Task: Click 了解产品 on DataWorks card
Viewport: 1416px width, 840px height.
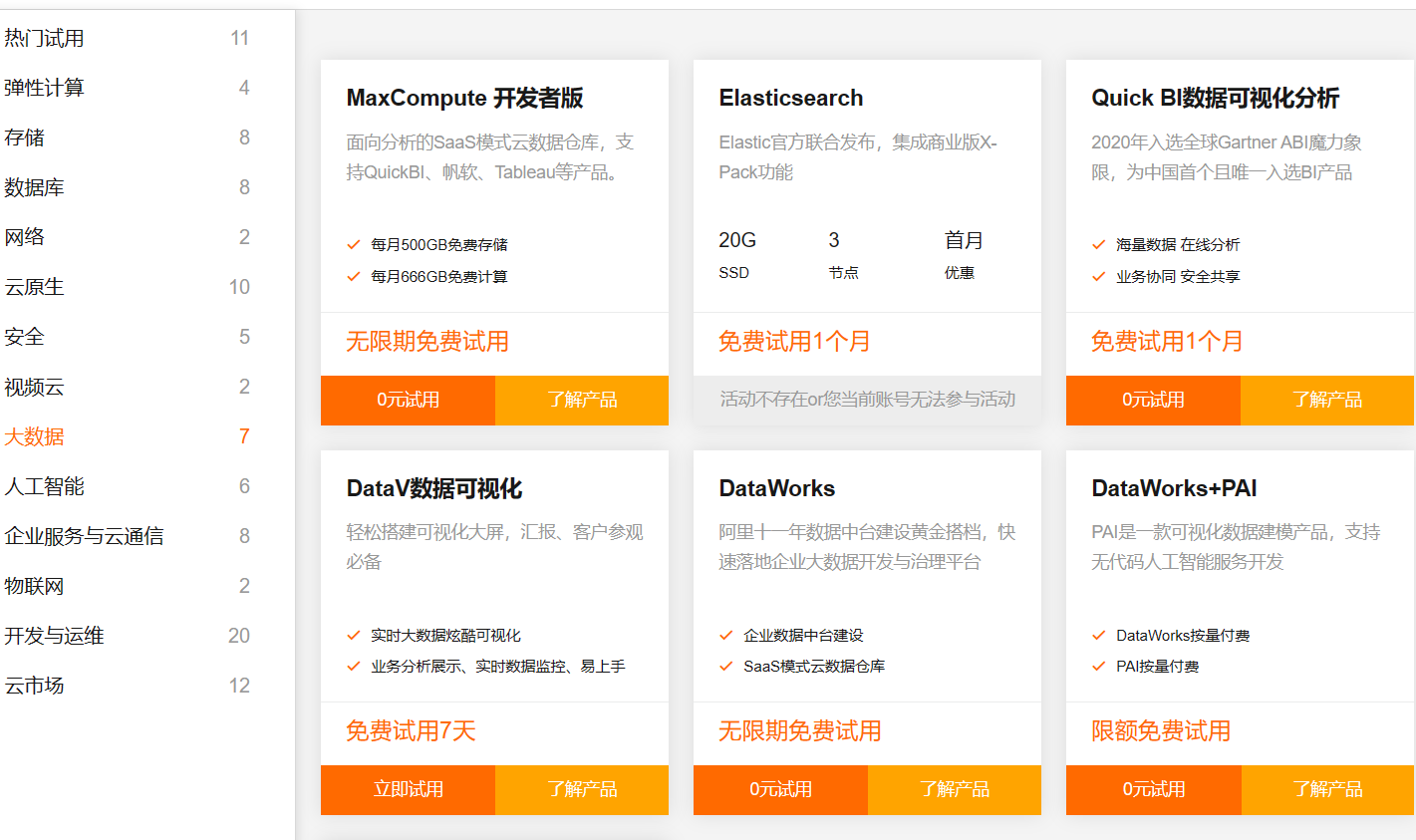Action: [x=955, y=789]
